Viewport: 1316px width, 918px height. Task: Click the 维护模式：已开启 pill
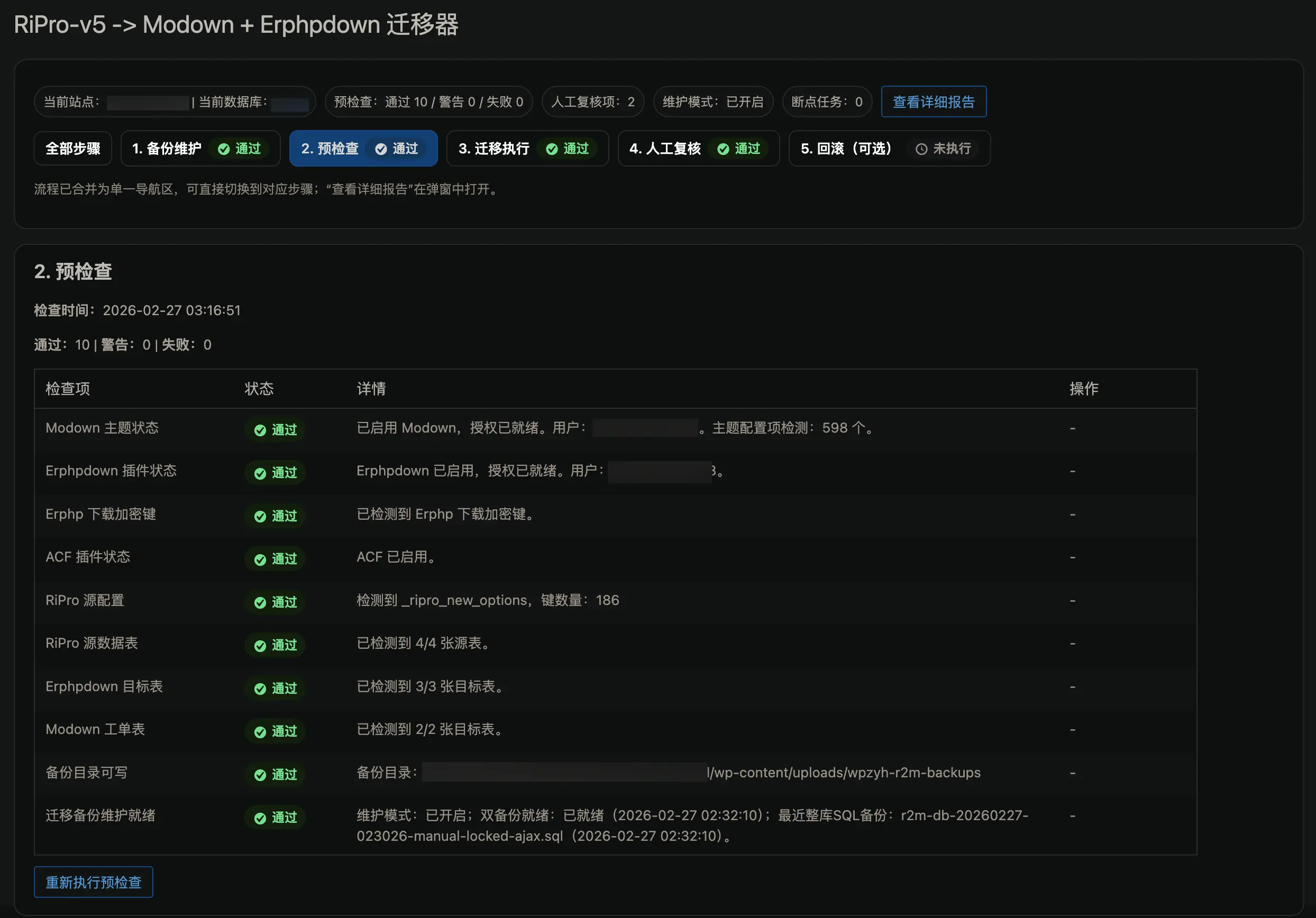713,102
